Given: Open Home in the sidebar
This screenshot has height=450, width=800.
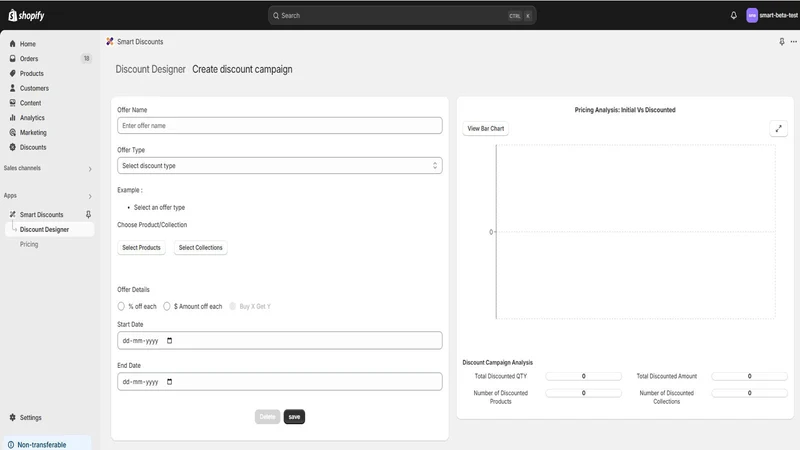Looking at the screenshot, I should [x=28, y=44].
